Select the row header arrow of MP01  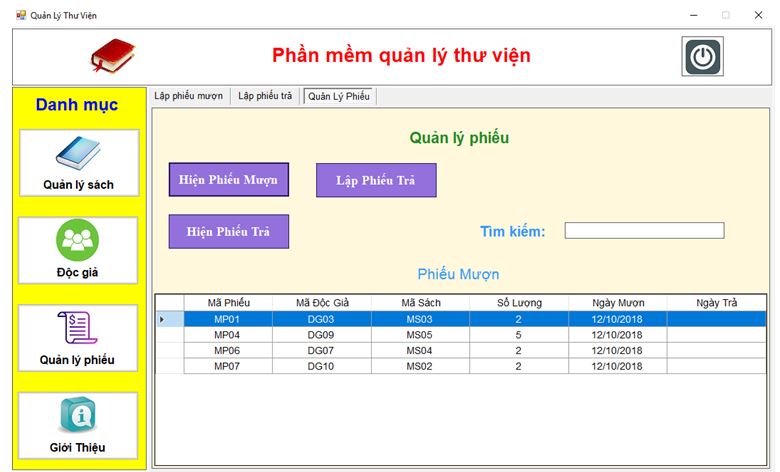pyautogui.click(x=170, y=319)
